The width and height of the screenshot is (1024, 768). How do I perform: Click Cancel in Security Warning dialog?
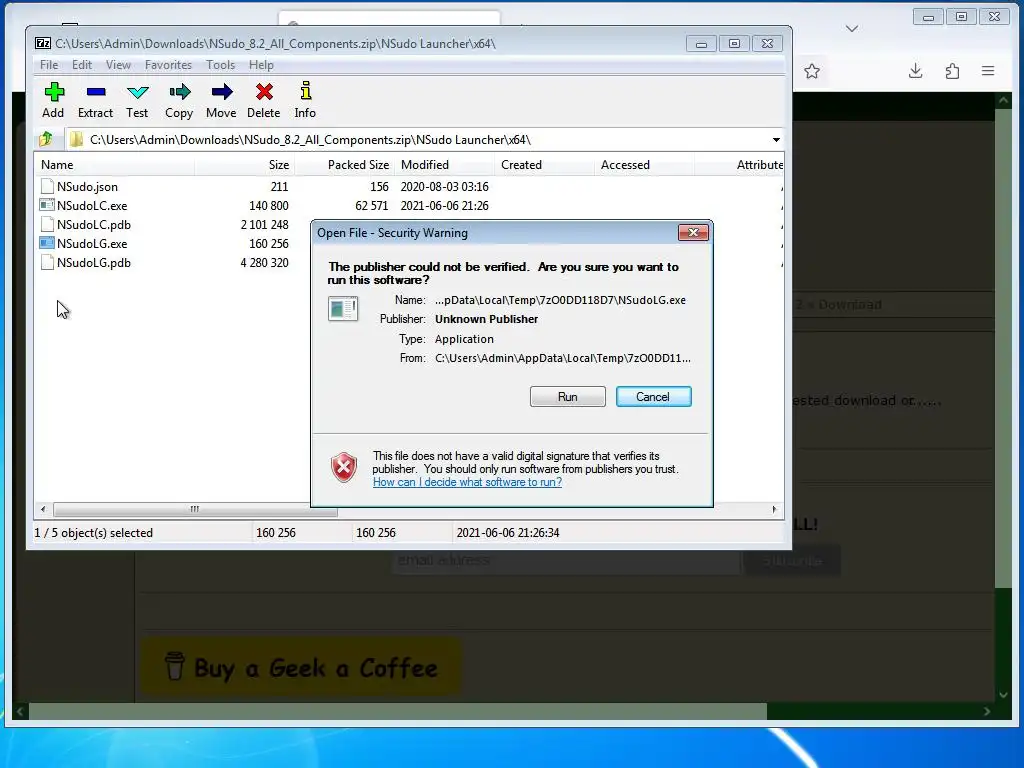pos(653,396)
